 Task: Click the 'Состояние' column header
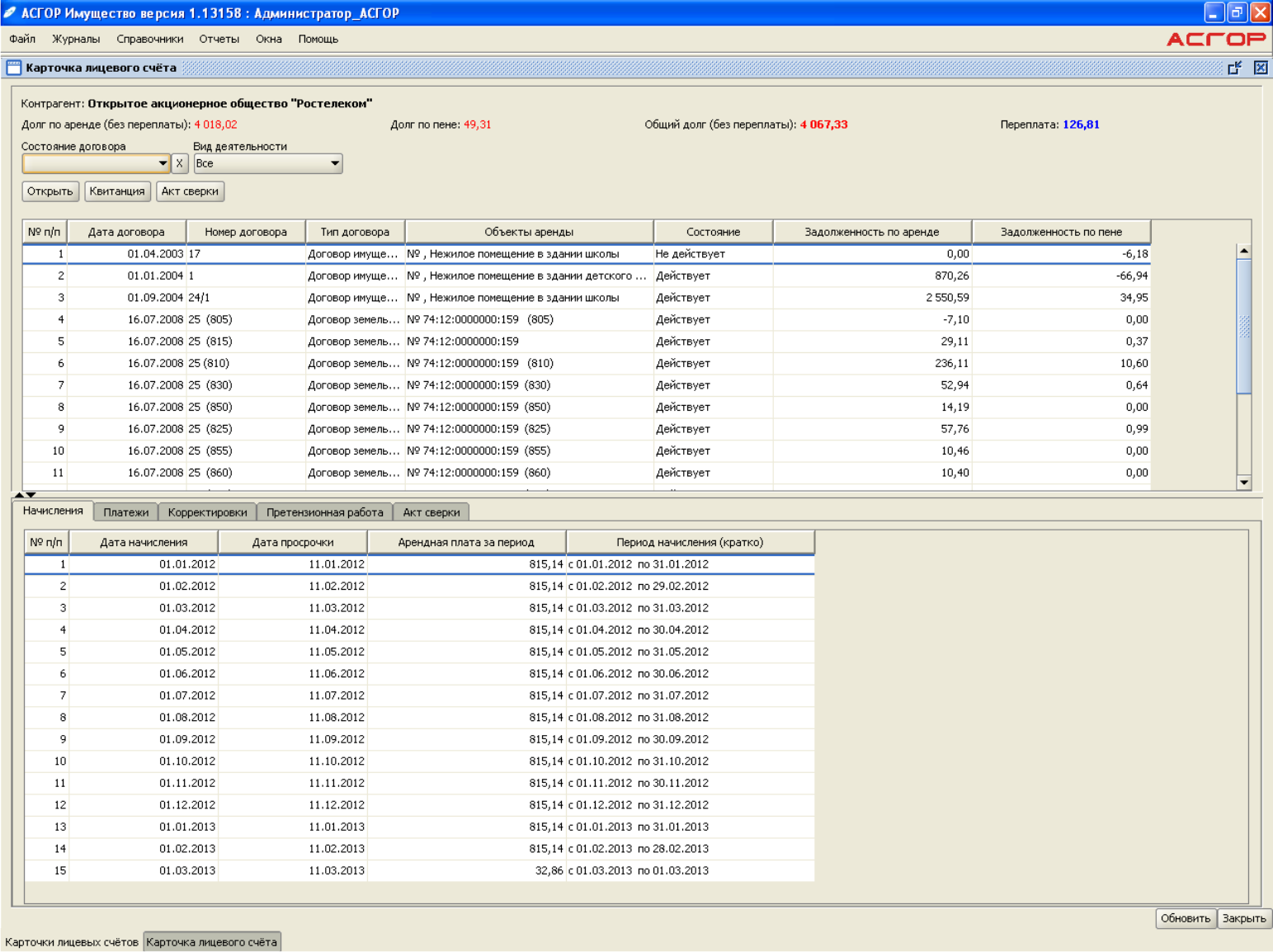[x=713, y=232]
